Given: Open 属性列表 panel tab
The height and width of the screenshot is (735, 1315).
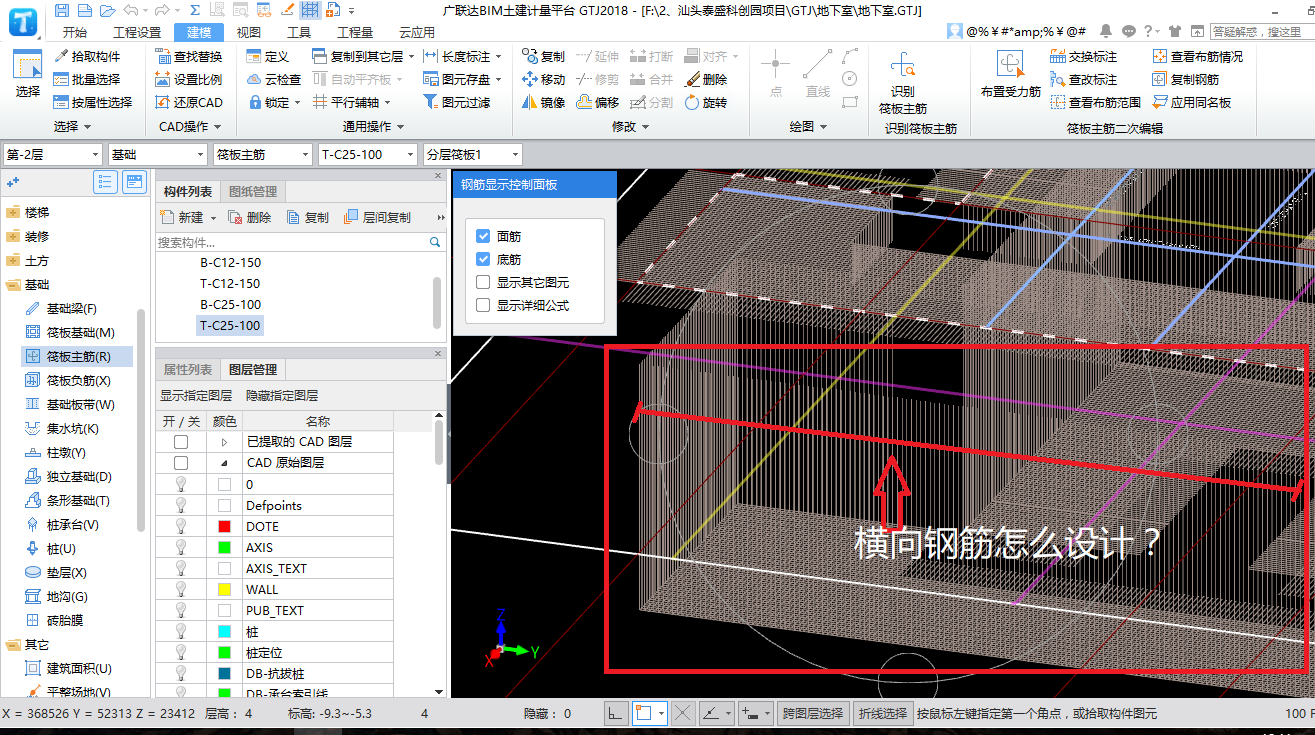Looking at the screenshot, I should pos(188,369).
